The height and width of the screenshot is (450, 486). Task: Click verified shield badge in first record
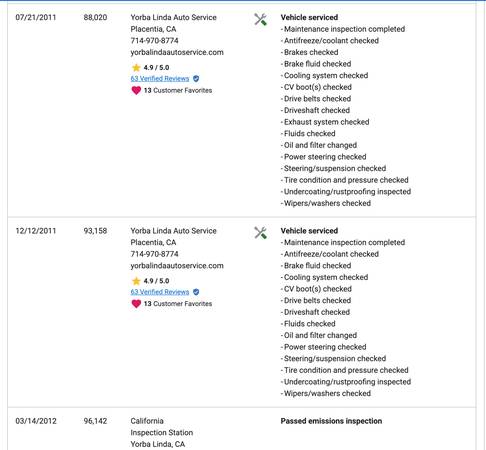coord(196,79)
